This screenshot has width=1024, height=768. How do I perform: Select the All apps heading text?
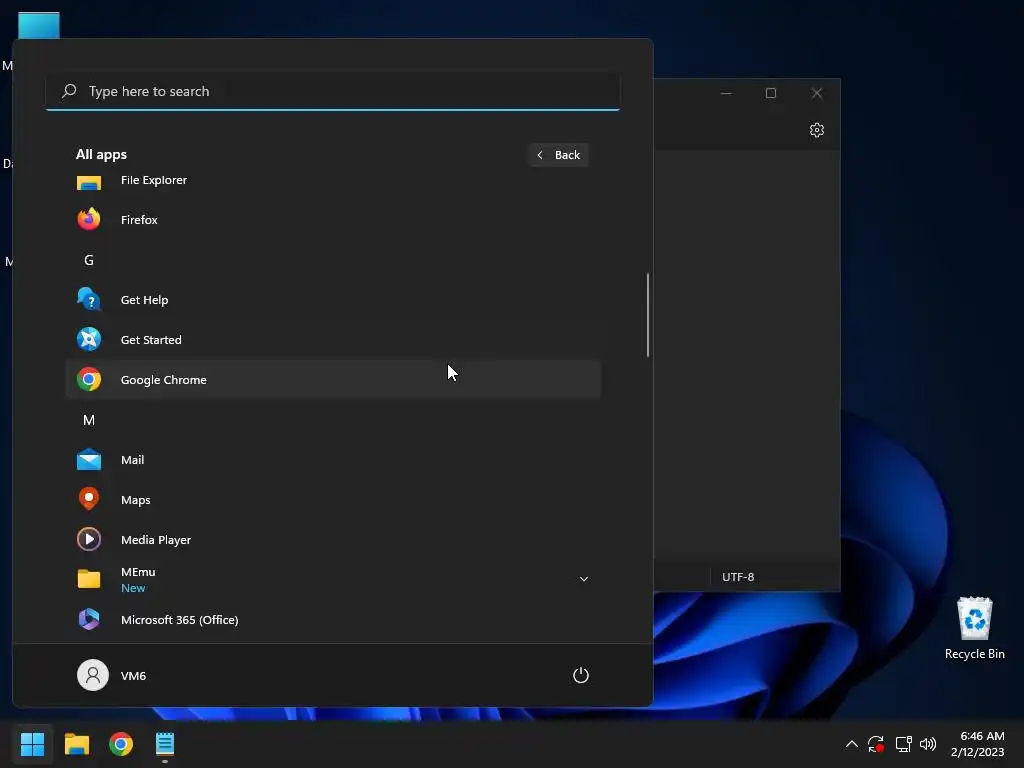point(101,155)
